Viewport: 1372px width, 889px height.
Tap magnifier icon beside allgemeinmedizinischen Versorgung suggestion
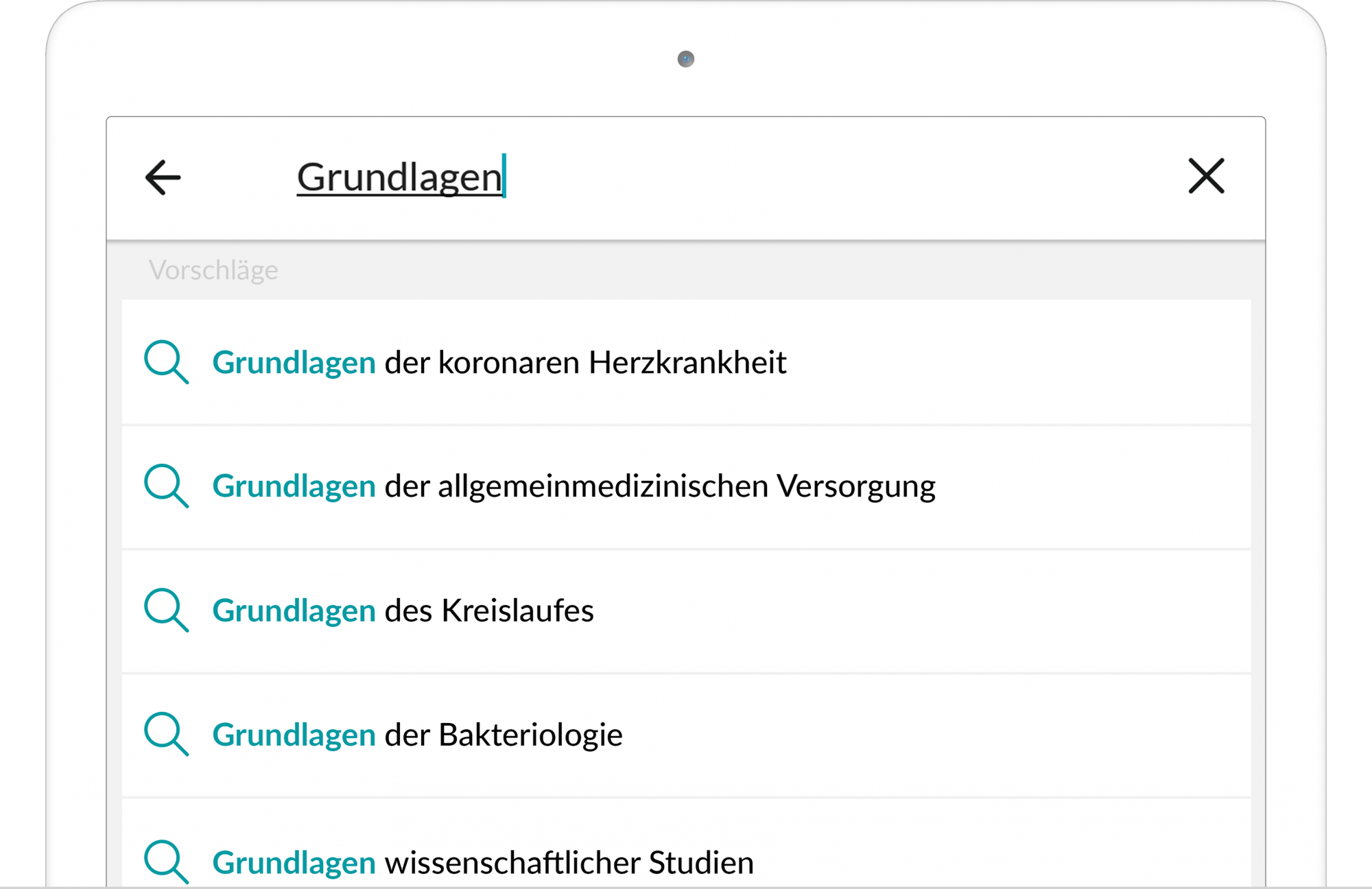[166, 486]
